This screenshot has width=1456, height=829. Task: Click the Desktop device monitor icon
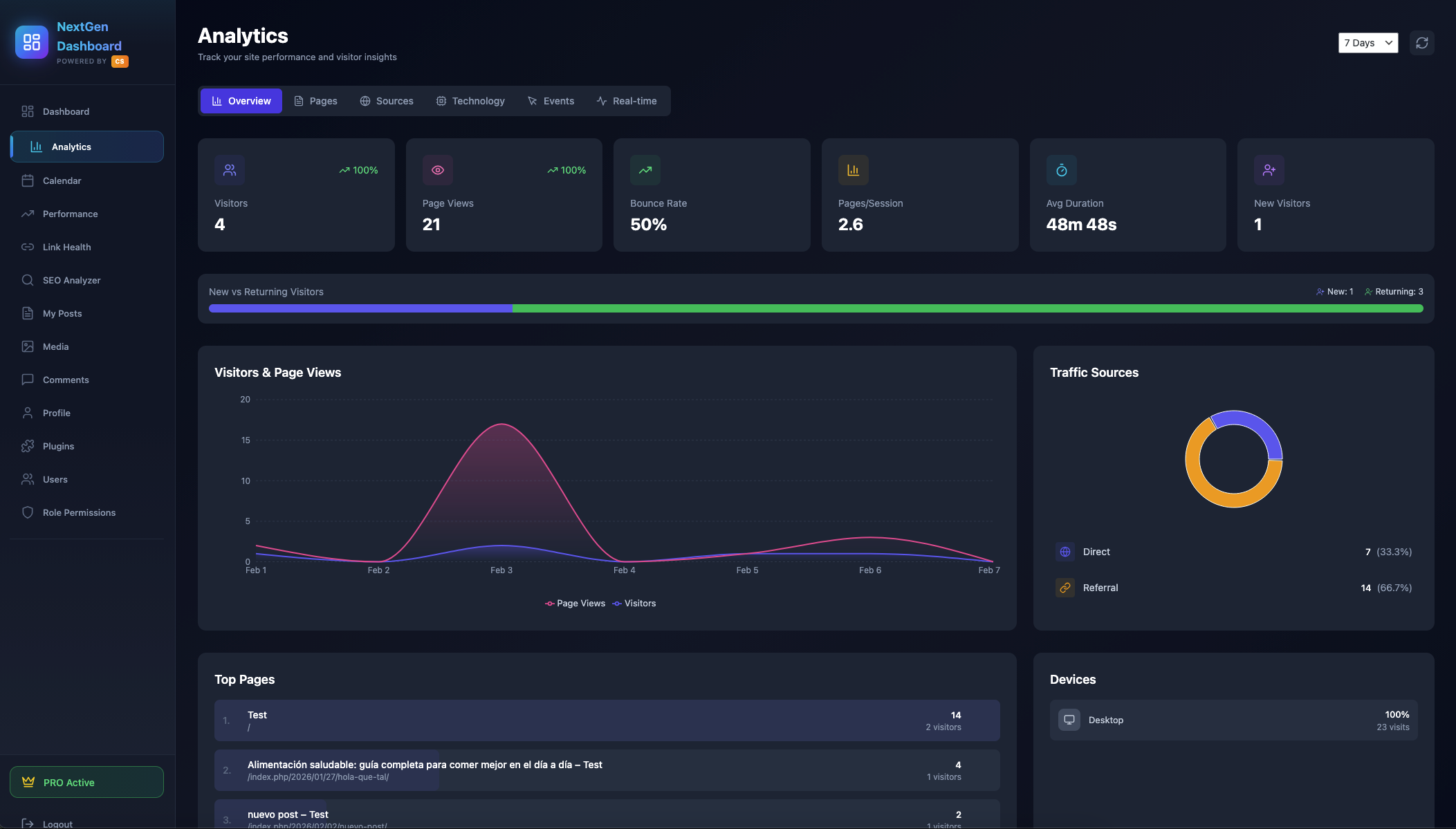click(1069, 720)
